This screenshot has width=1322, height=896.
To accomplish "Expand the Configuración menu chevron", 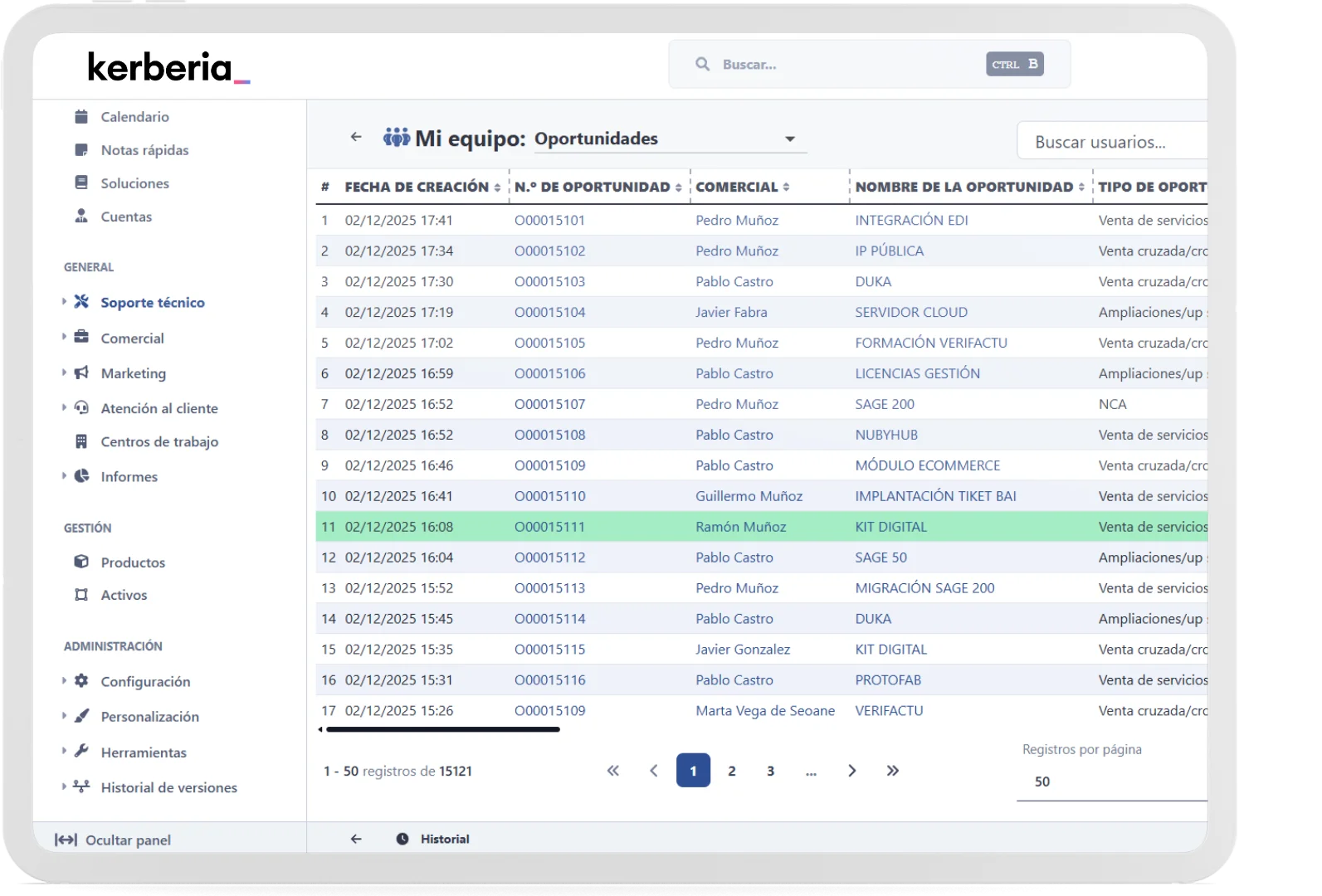I will click(64, 680).
